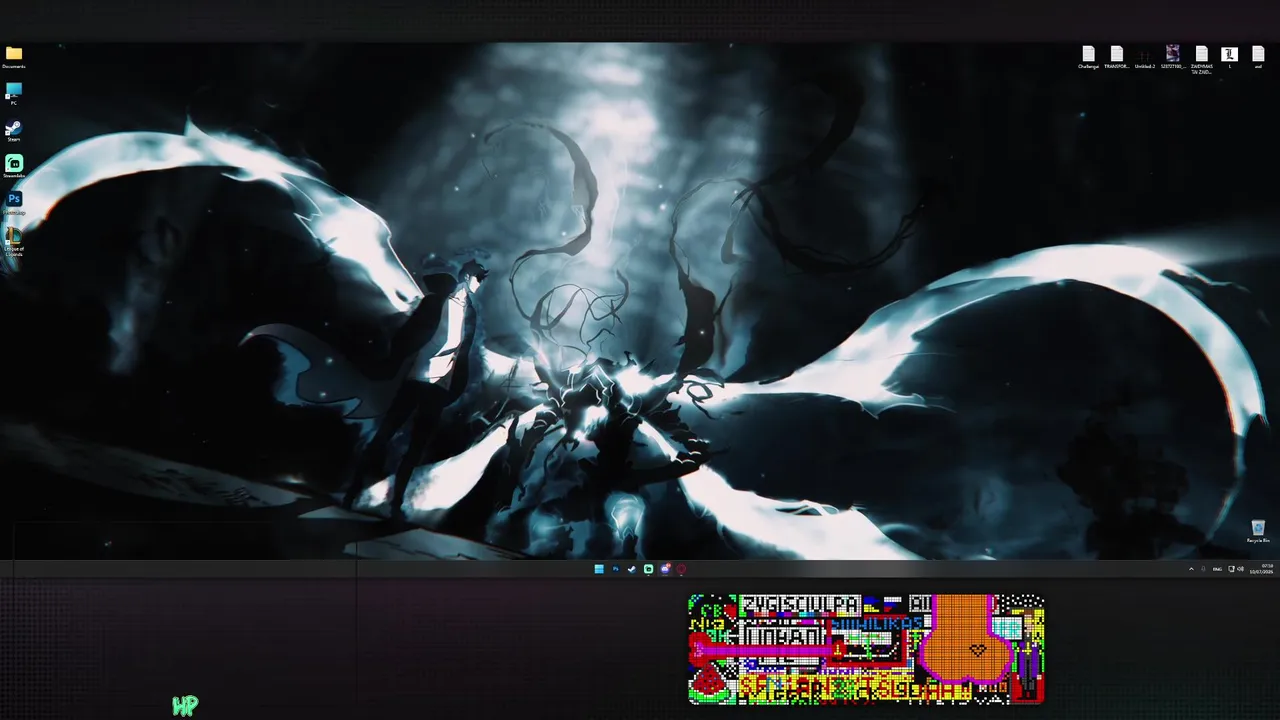Launch League of Legends from the desktop
Screen dimensions: 1280x720
tap(14, 241)
